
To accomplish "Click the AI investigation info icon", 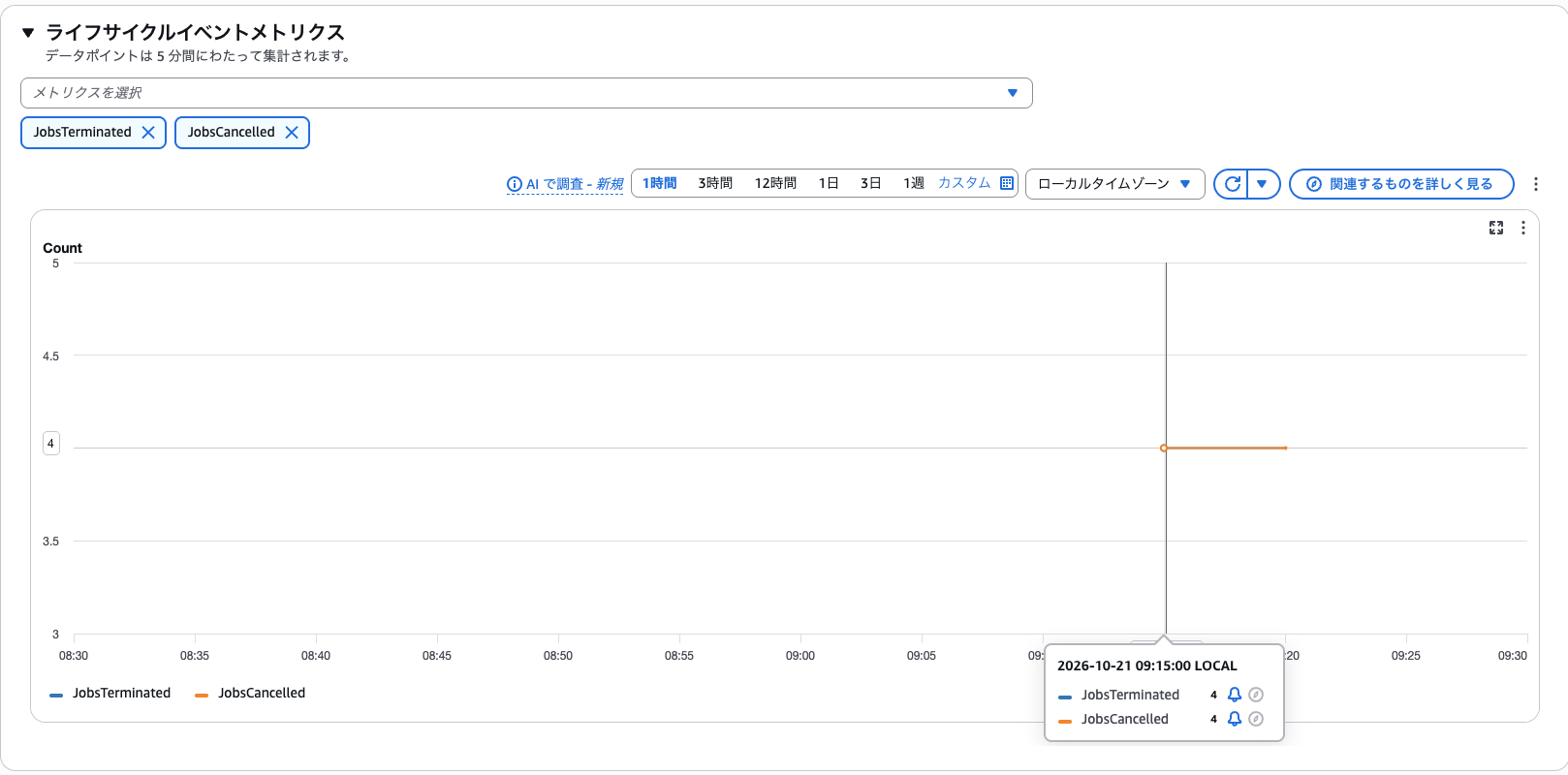I will [515, 184].
